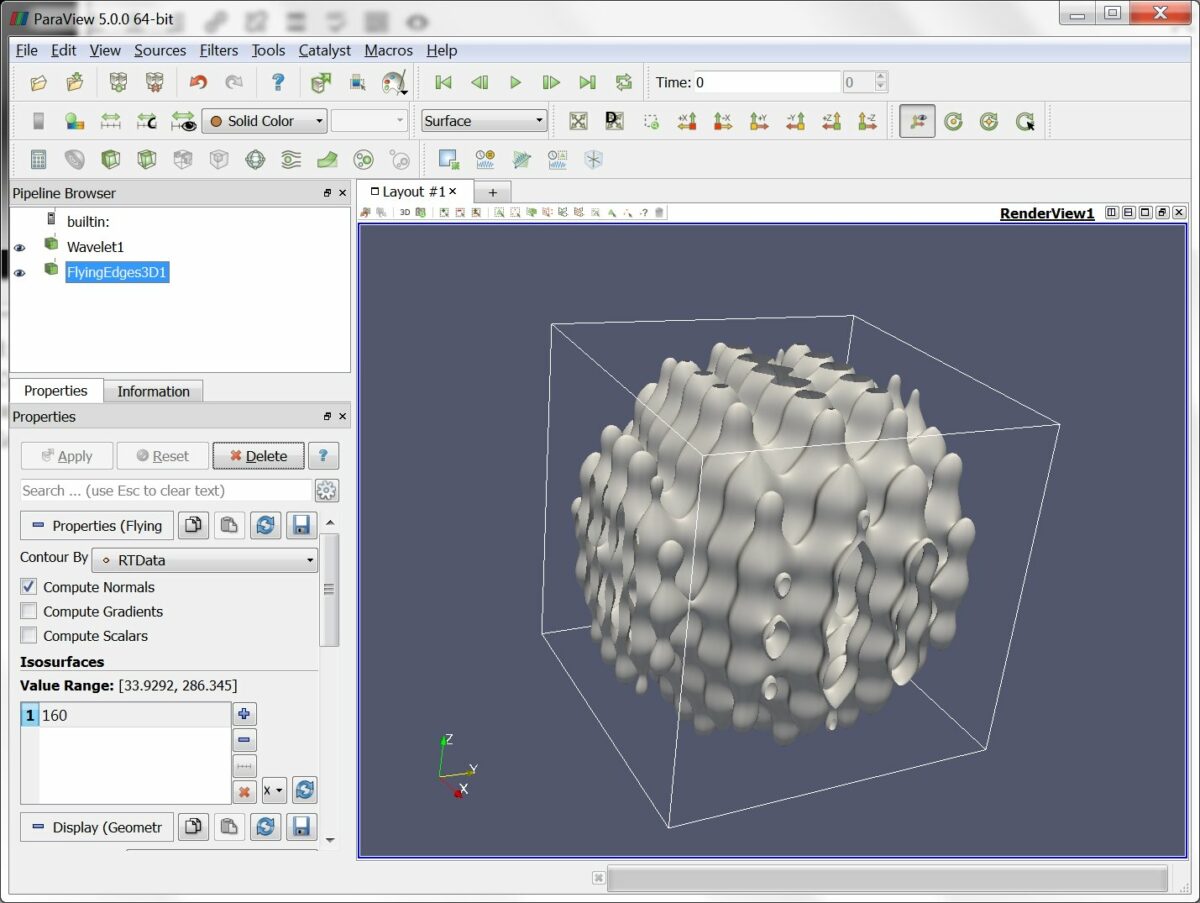This screenshot has height=903, width=1200.
Task: Open the Solid Color coloring dropdown
Action: coord(264,121)
